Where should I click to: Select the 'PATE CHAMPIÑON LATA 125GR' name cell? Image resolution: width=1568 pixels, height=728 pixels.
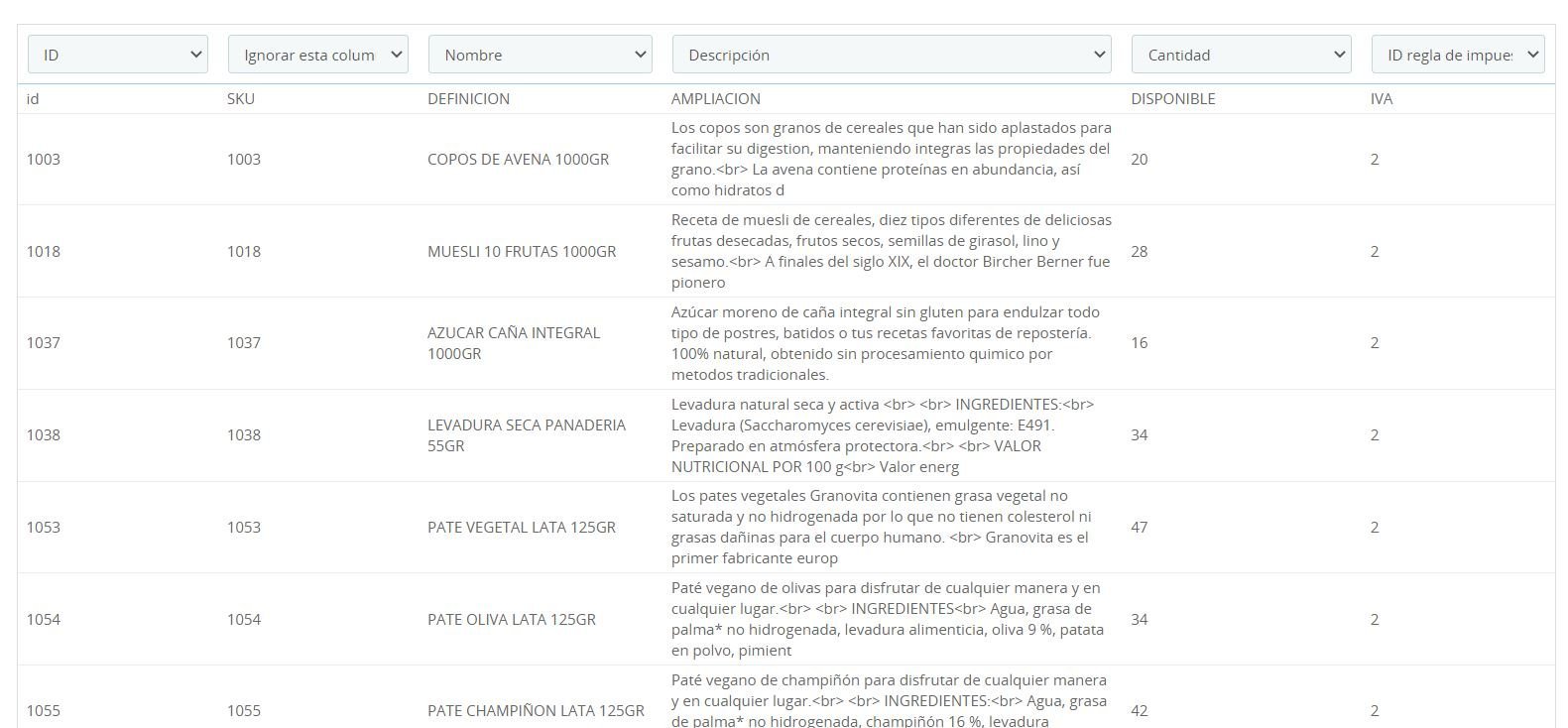[536, 711]
